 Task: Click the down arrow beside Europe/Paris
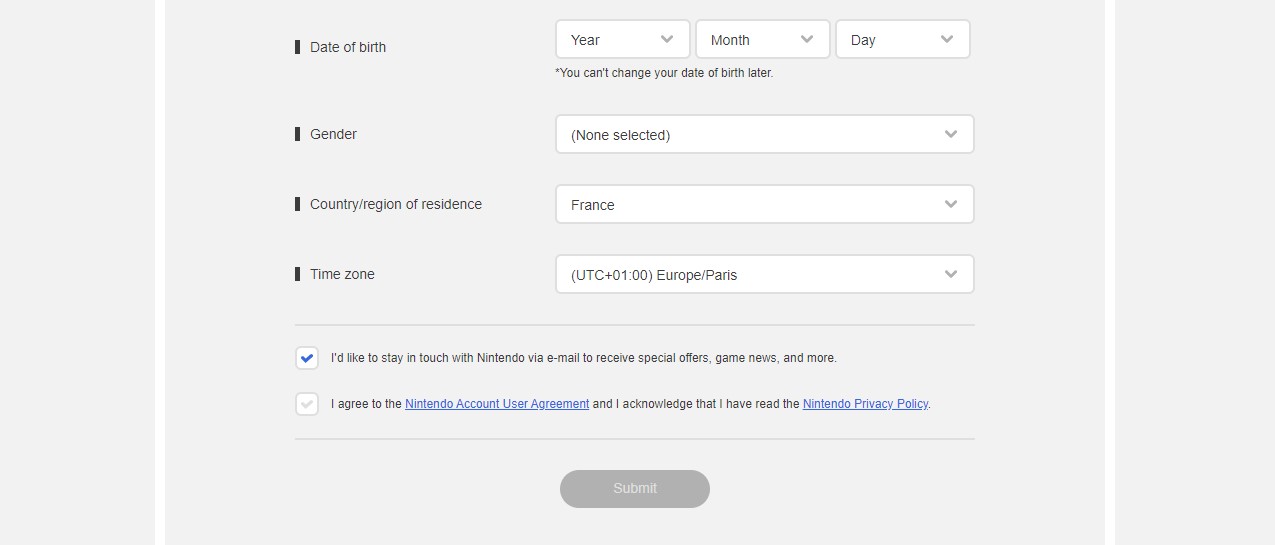click(951, 274)
